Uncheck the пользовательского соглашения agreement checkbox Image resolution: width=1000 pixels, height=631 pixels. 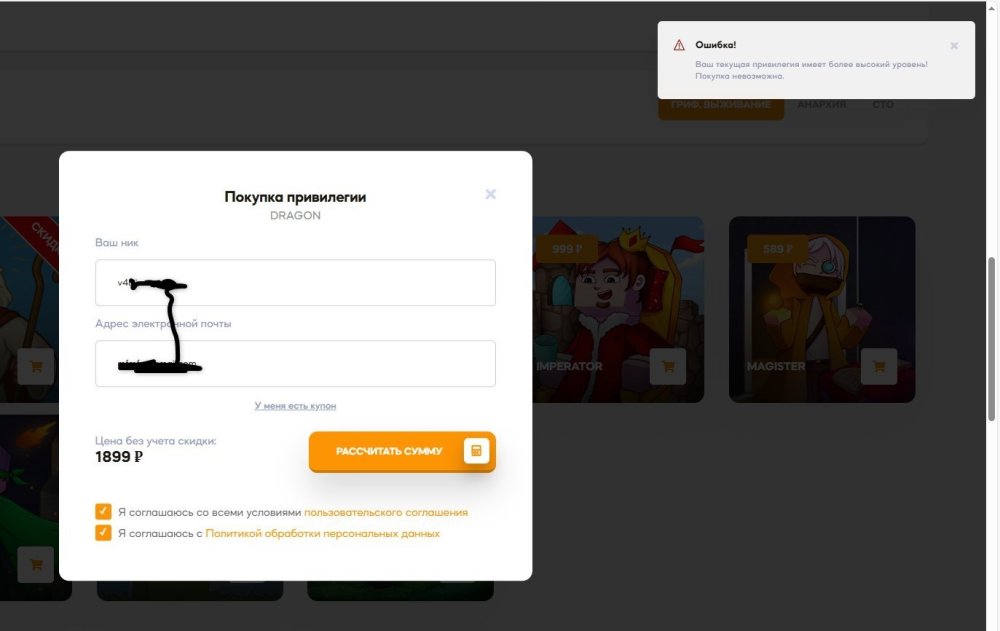click(103, 512)
